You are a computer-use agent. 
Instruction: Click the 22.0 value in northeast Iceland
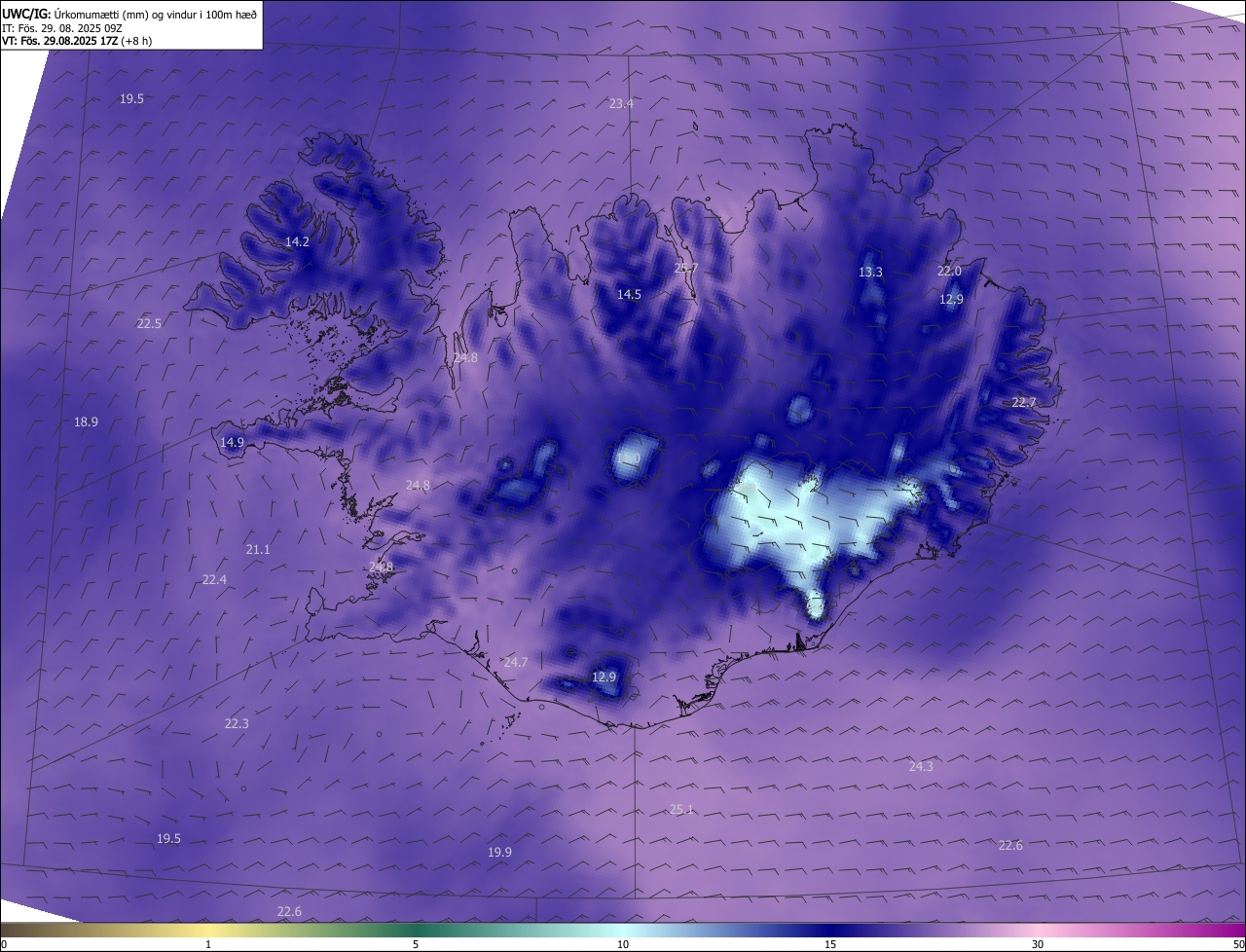pyautogui.click(x=949, y=271)
